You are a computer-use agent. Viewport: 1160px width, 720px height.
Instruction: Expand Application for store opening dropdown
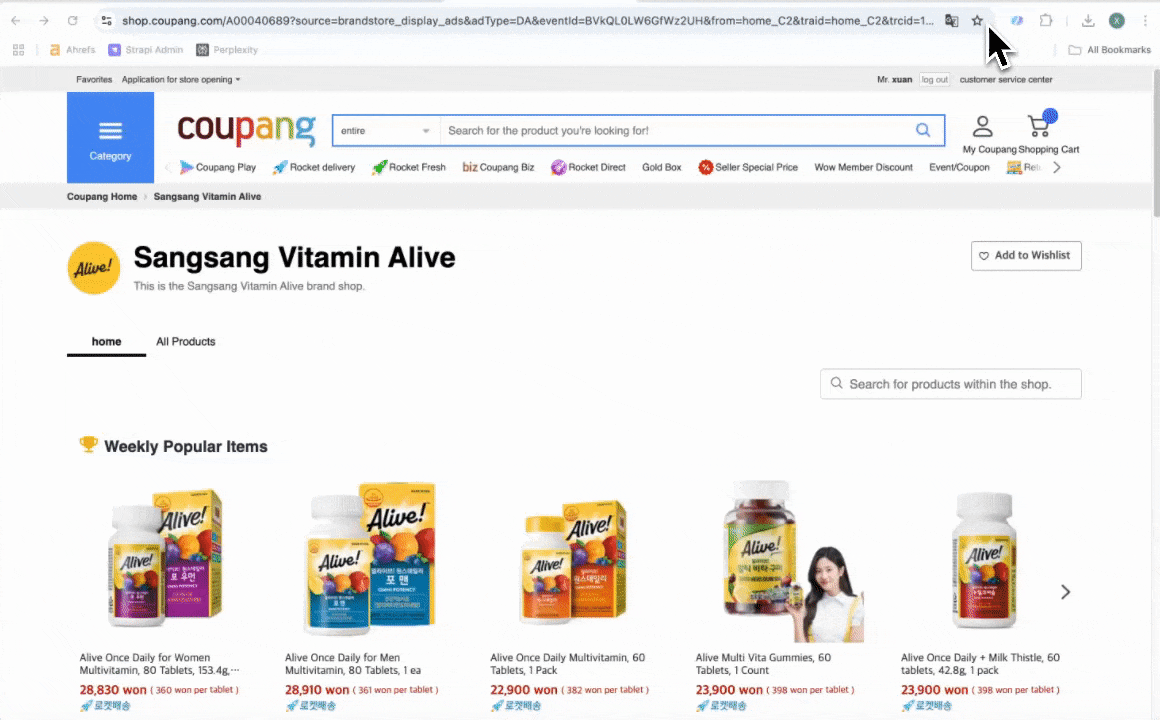181,79
